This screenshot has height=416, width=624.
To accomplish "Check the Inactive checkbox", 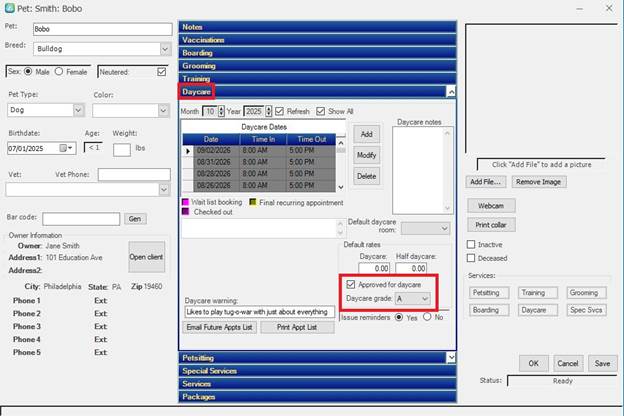I will (471, 244).
